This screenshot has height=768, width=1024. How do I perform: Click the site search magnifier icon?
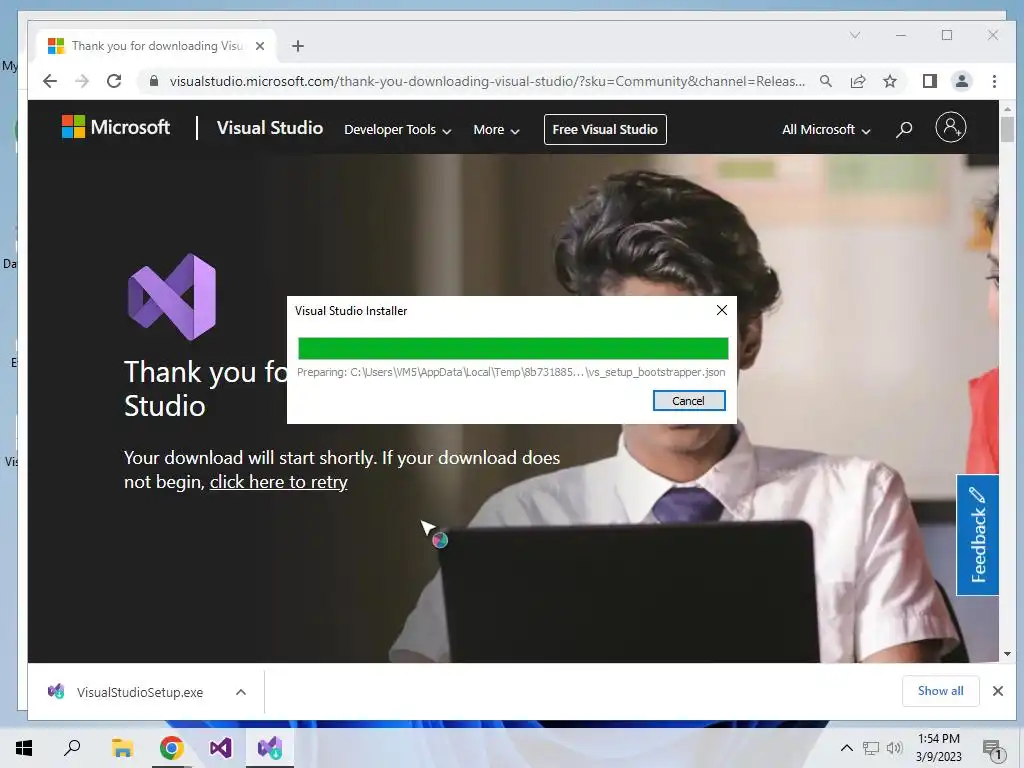904,129
